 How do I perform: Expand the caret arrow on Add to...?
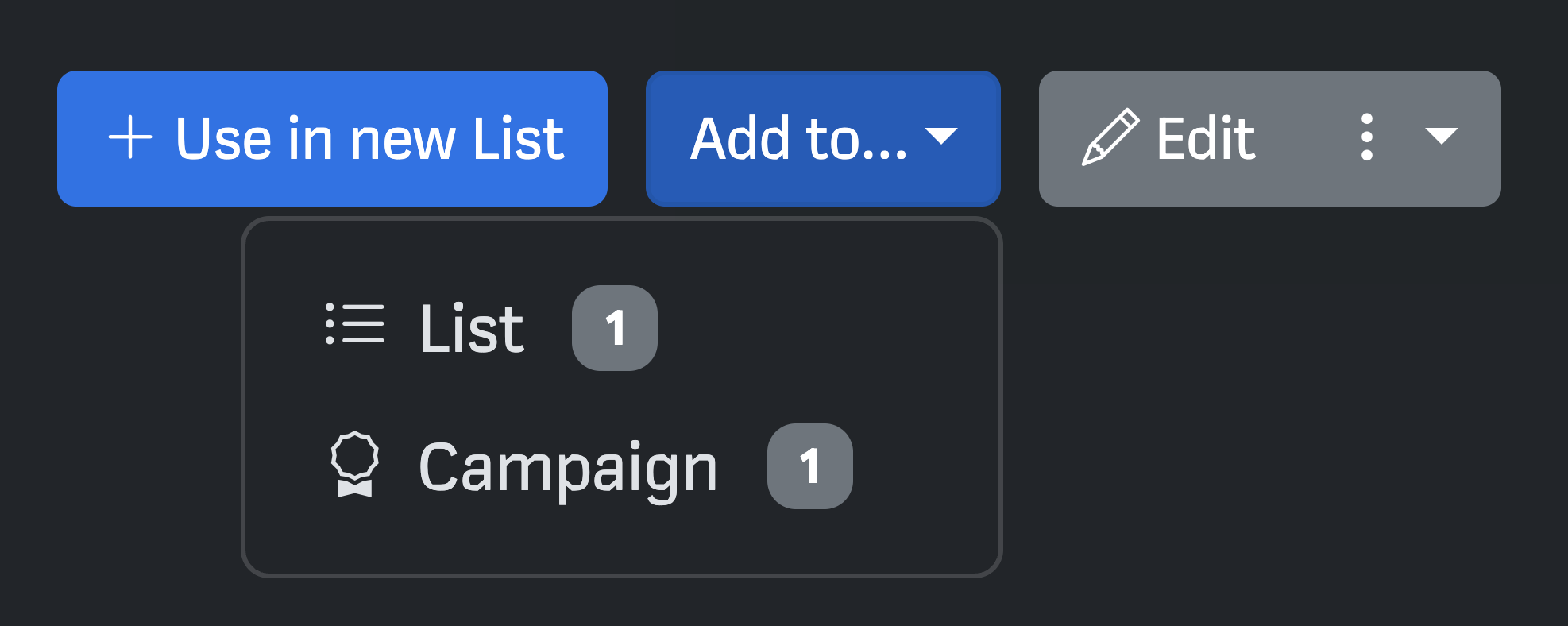941,137
